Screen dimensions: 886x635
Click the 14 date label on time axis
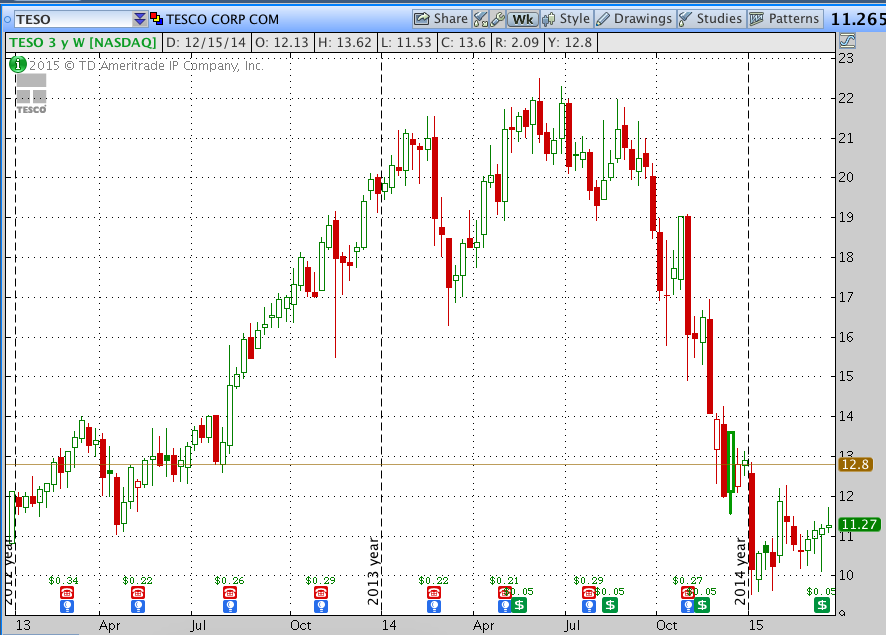click(389, 625)
